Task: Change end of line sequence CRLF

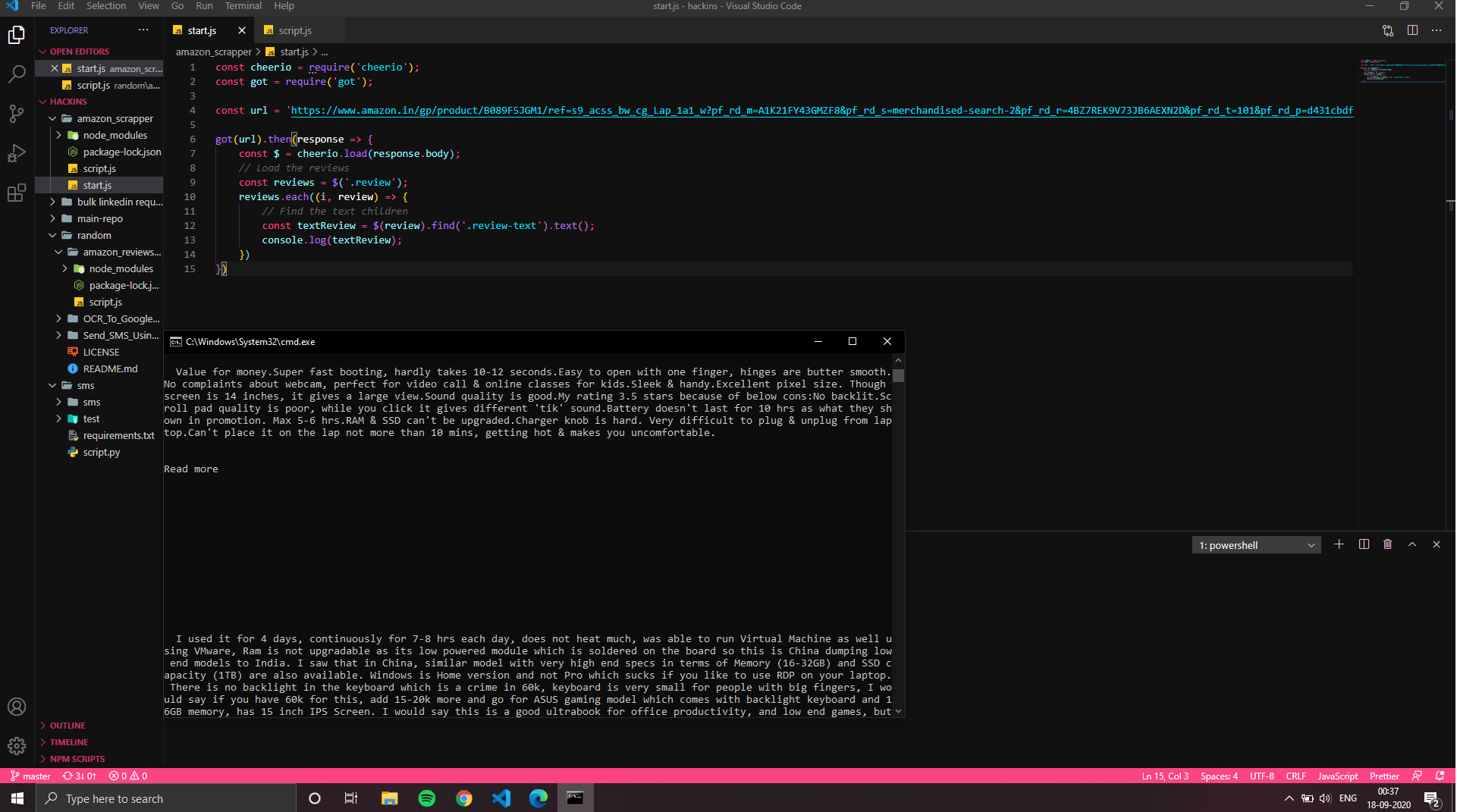Action: click(x=1295, y=776)
